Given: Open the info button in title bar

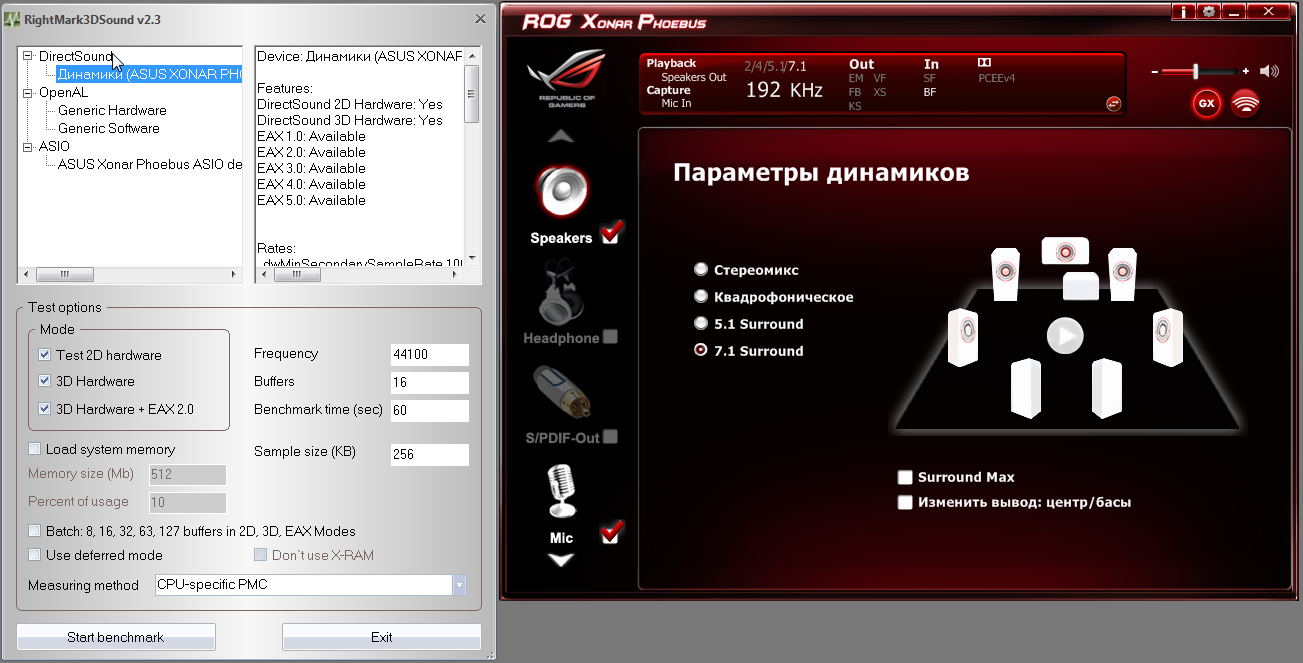Looking at the screenshot, I should pos(1184,12).
